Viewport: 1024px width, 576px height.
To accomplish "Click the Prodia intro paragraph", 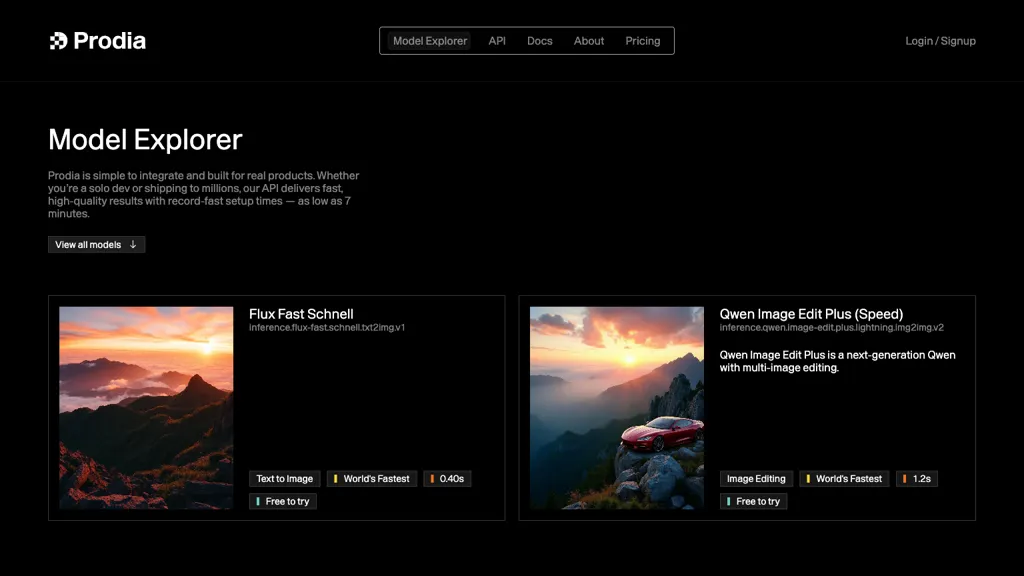I will pos(204,195).
